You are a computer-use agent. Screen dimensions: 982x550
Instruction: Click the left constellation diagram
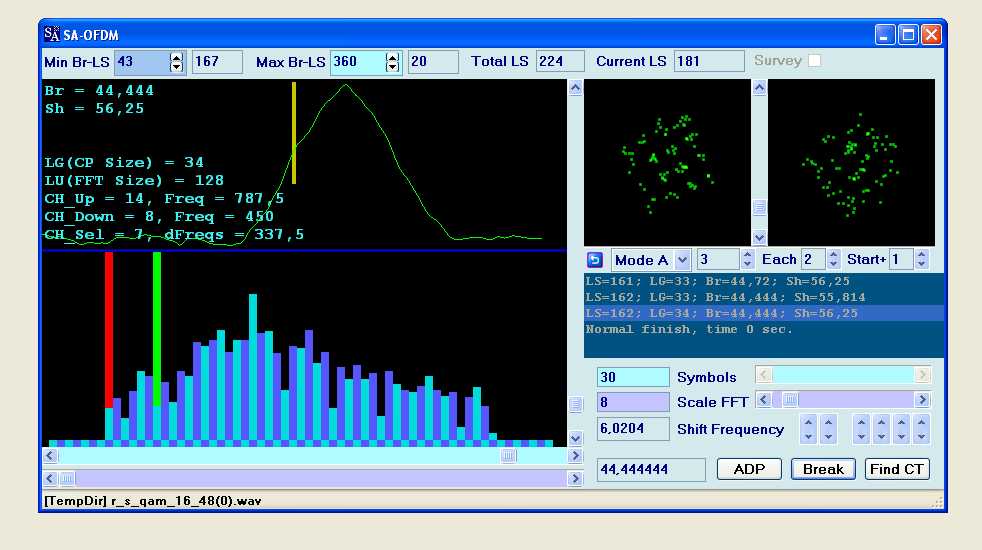click(667, 162)
